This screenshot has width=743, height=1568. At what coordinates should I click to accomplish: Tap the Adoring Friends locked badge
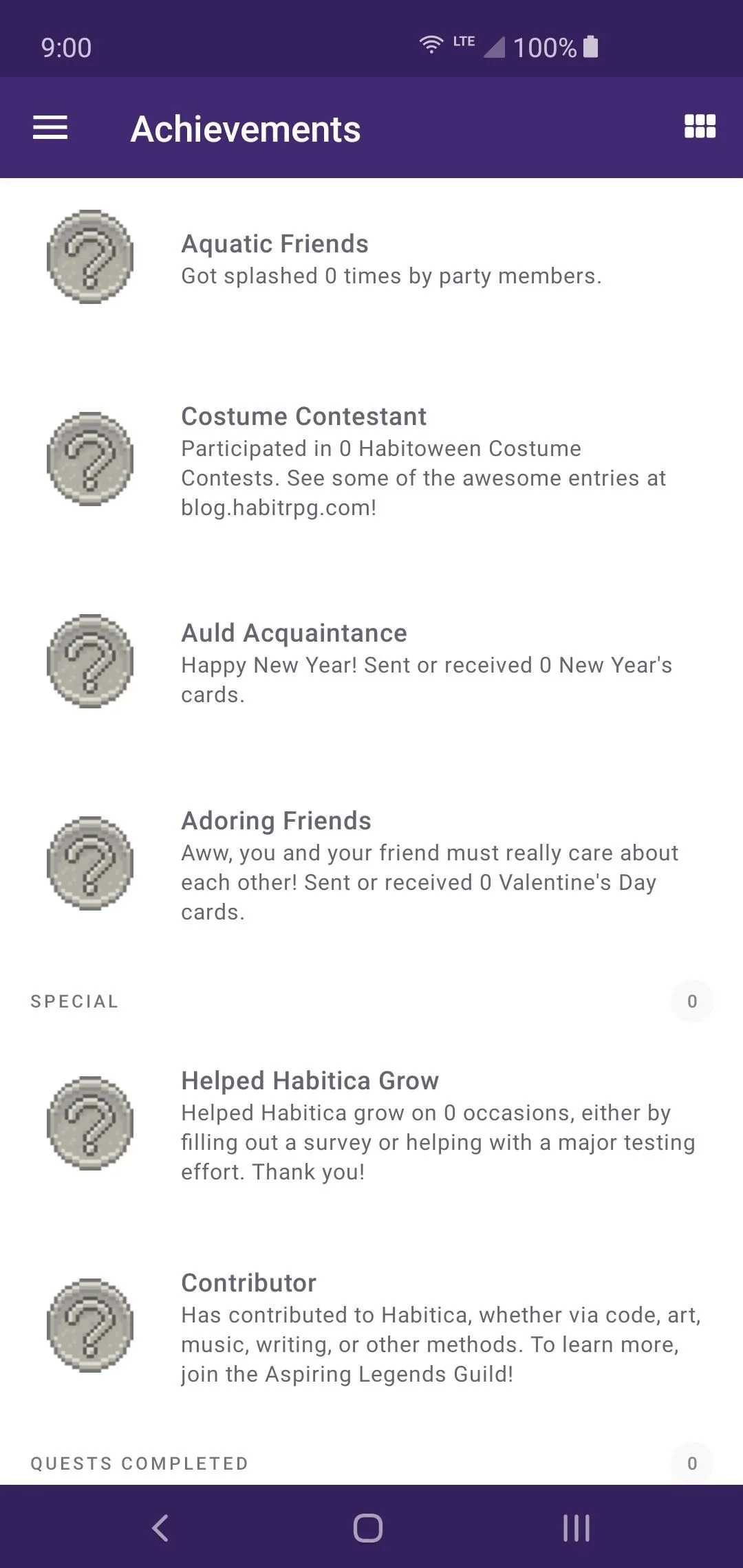[x=90, y=863]
